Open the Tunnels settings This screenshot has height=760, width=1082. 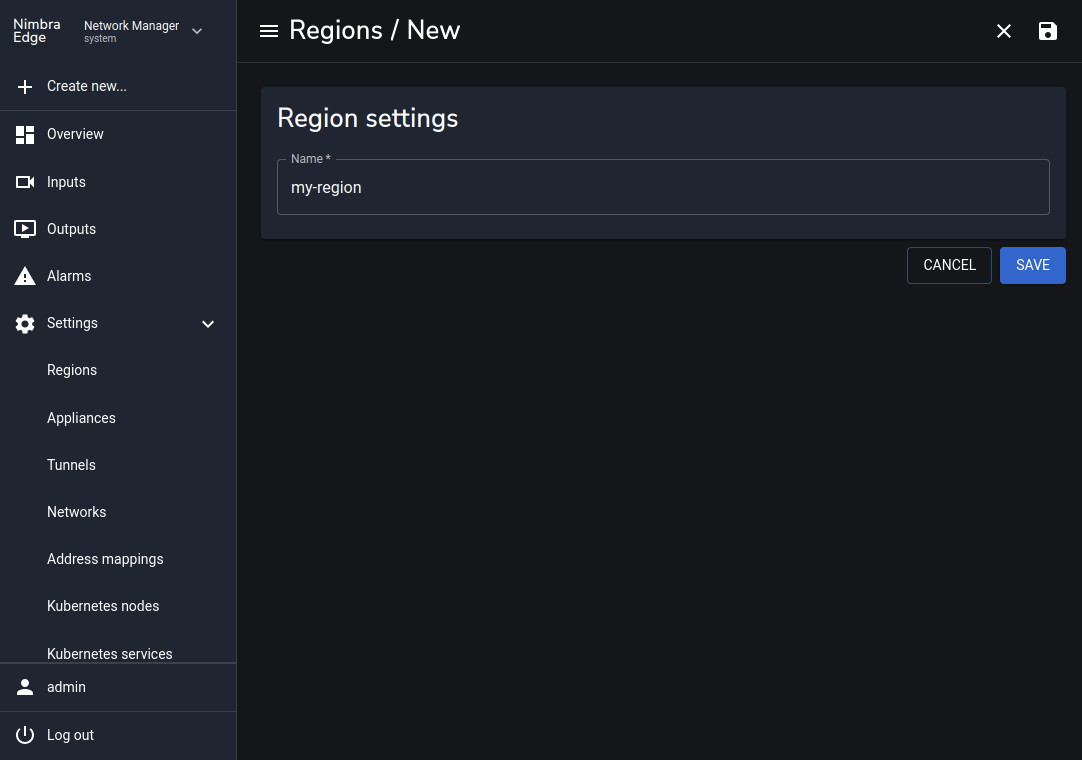click(x=71, y=465)
